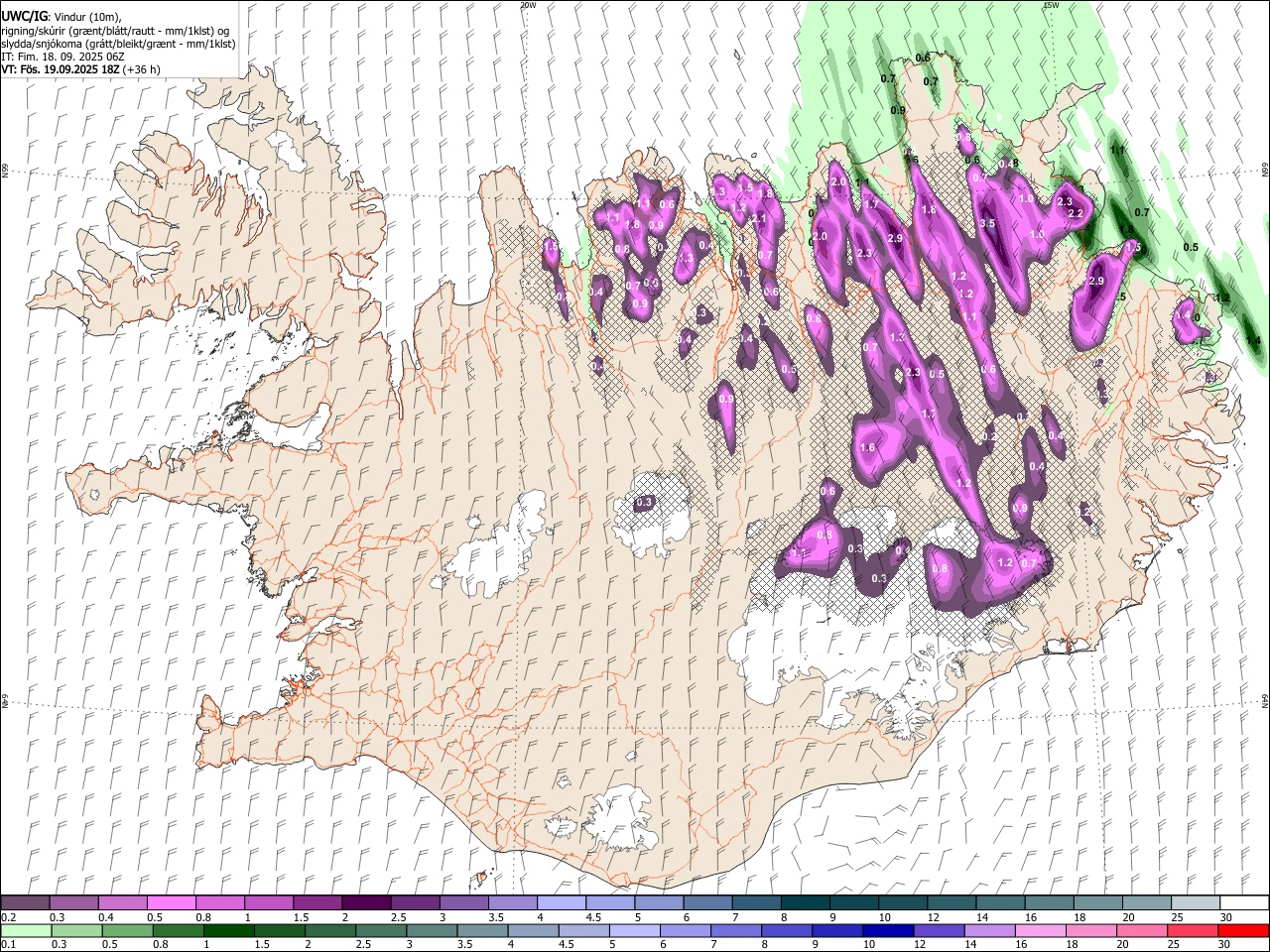Click the 'IT: Fim. 18. 09. 2025 06Z' line
This screenshot has width=1270, height=952.
(62, 57)
